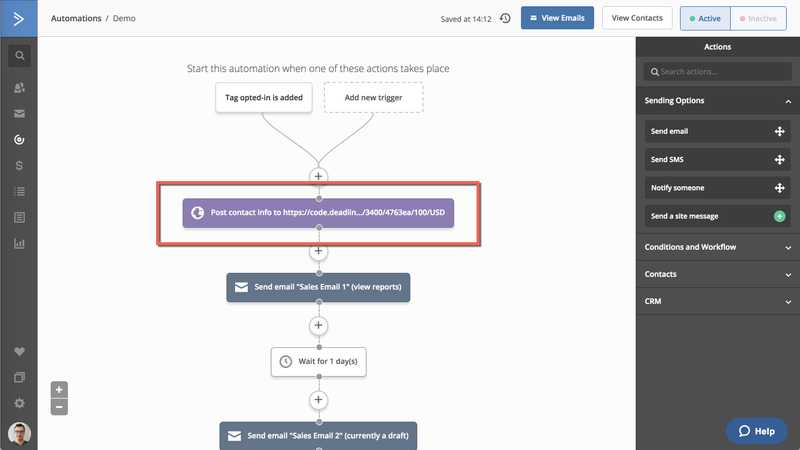Click Add new trigger box
This screenshot has height=450, width=800.
(x=373, y=97)
